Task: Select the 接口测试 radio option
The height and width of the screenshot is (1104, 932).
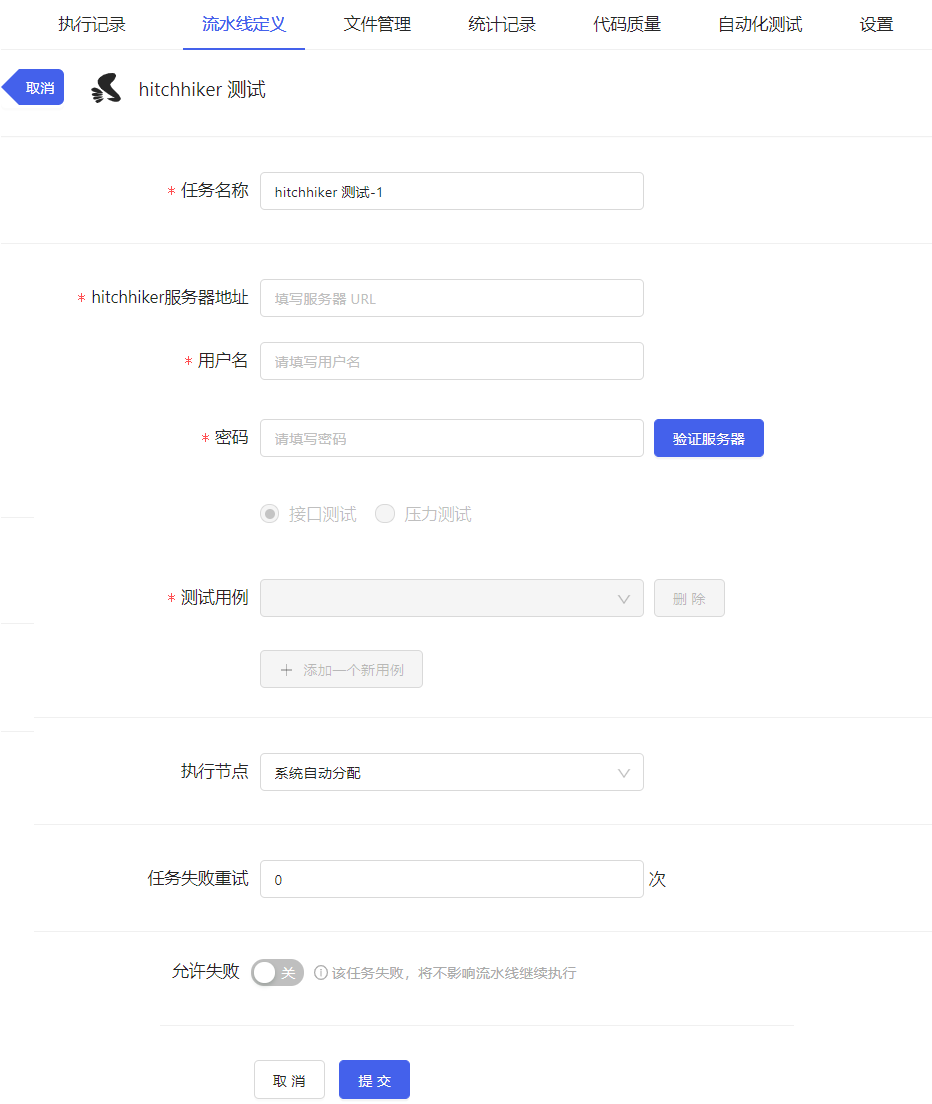Action: coord(270,514)
